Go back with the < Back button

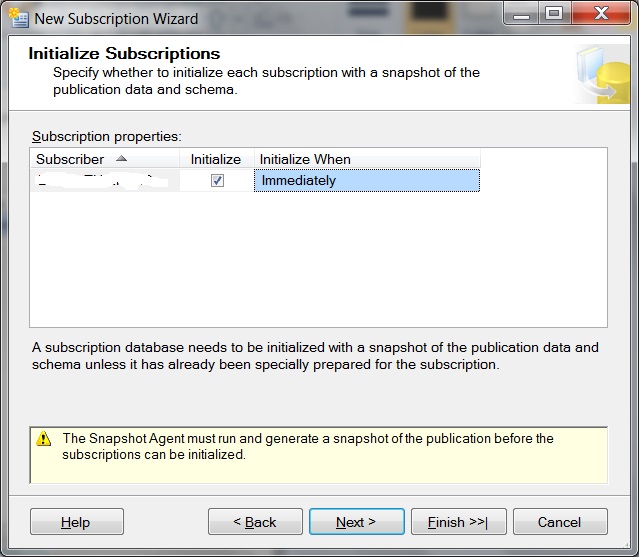tap(255, 522)
